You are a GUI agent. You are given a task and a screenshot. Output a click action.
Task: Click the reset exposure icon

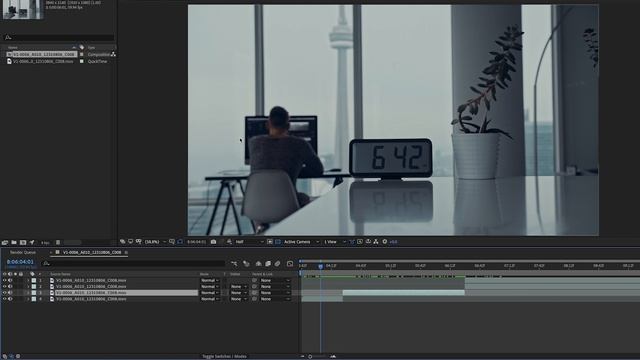click(384, 242)
